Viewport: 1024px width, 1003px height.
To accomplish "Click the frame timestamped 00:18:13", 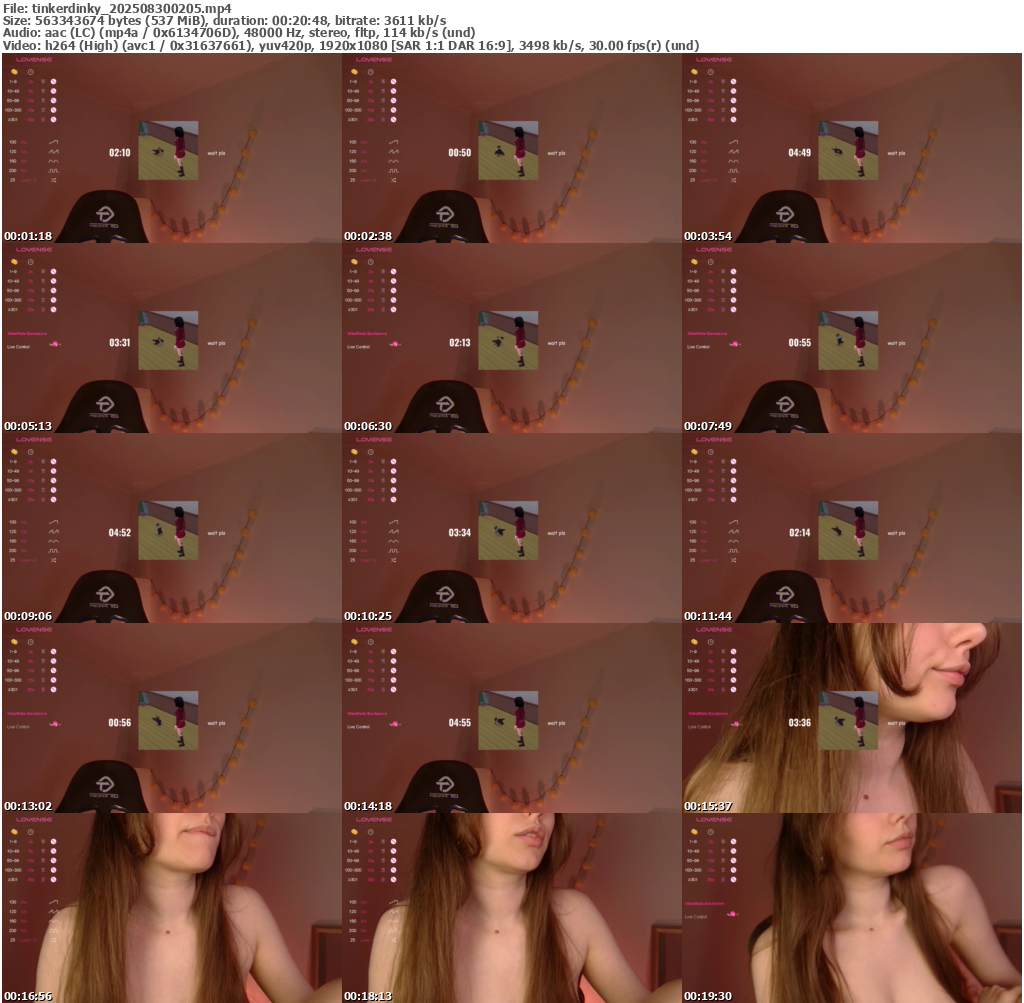I will tap(512, 908).
